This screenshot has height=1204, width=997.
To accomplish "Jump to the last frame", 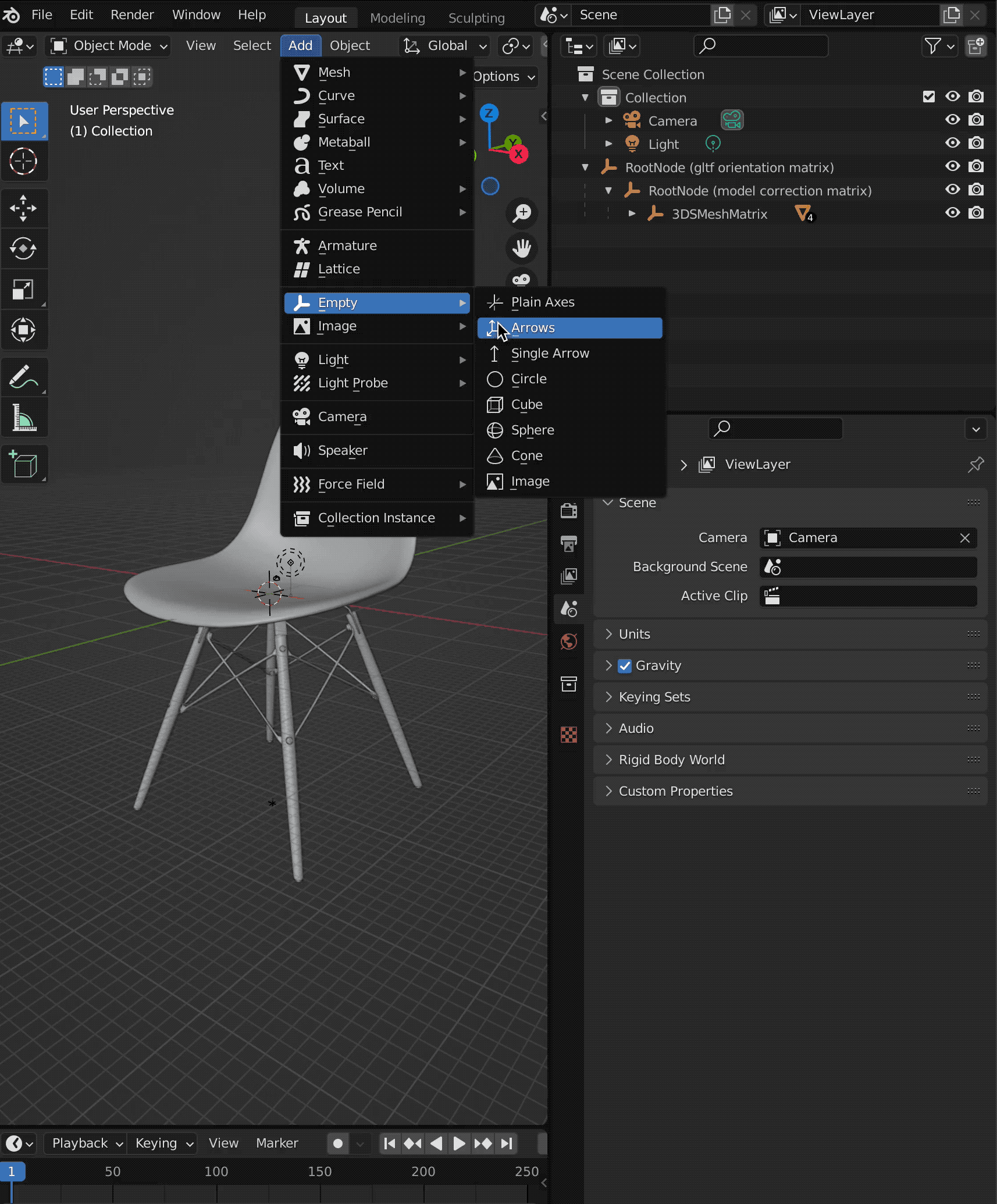I will 507,1144.
